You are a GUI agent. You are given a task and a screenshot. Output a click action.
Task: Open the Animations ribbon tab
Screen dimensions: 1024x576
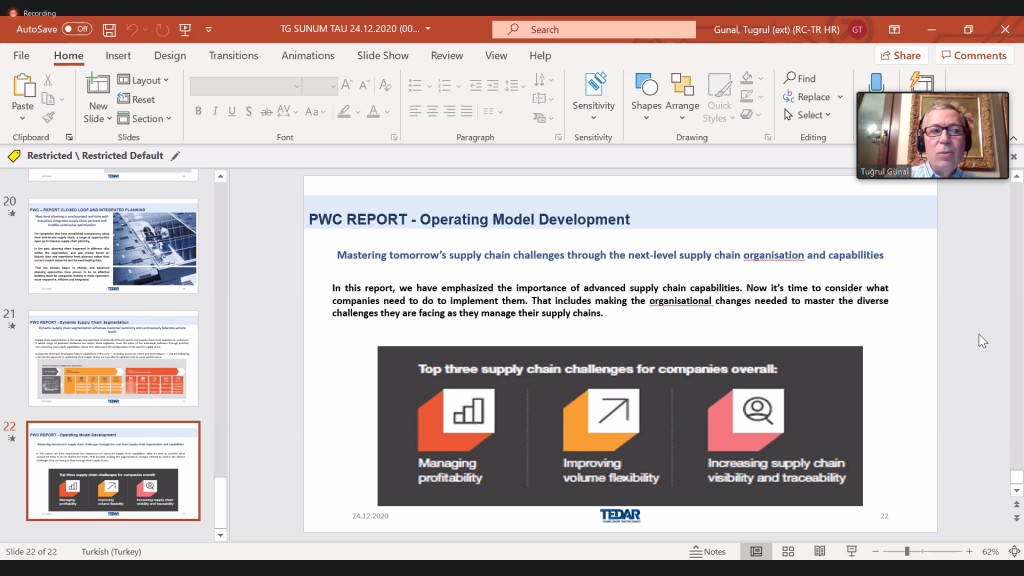point(308,56)
